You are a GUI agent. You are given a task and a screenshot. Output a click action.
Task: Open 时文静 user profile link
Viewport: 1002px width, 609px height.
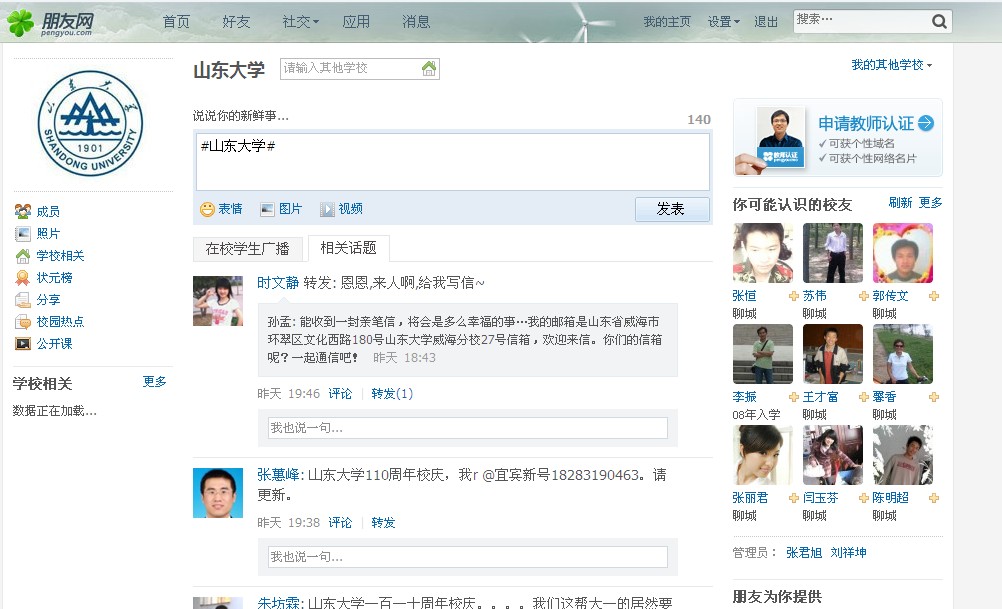pyautogui.click(x=278, y=282)
